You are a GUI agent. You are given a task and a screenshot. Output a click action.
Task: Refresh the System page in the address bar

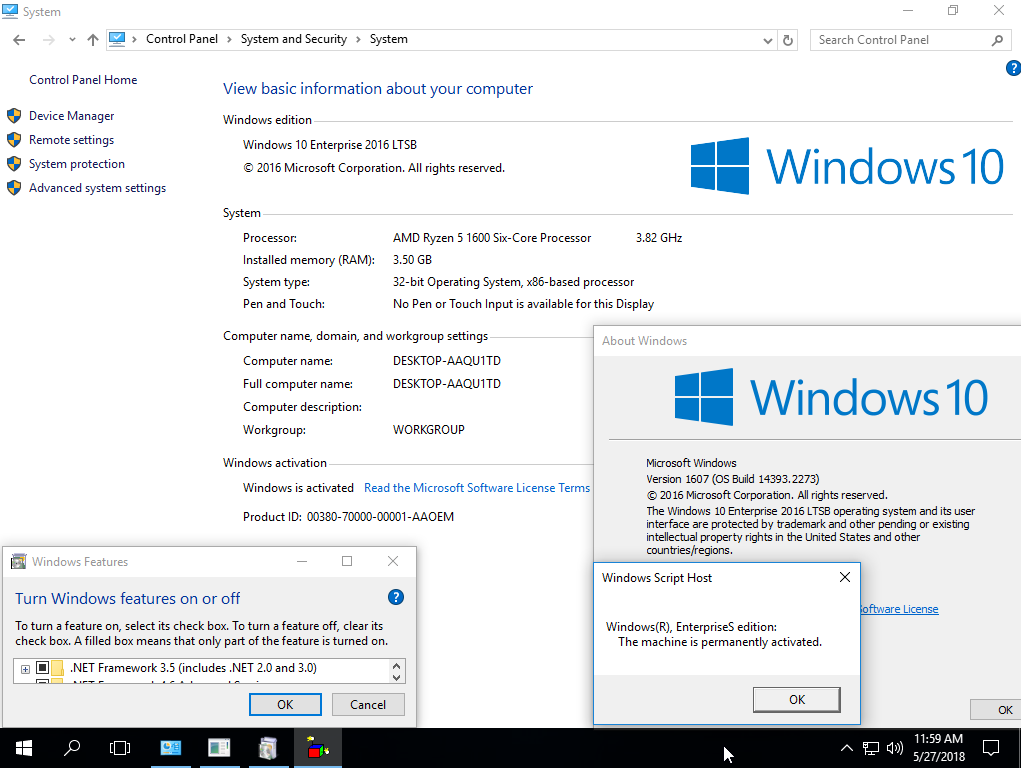coord(788,40)
